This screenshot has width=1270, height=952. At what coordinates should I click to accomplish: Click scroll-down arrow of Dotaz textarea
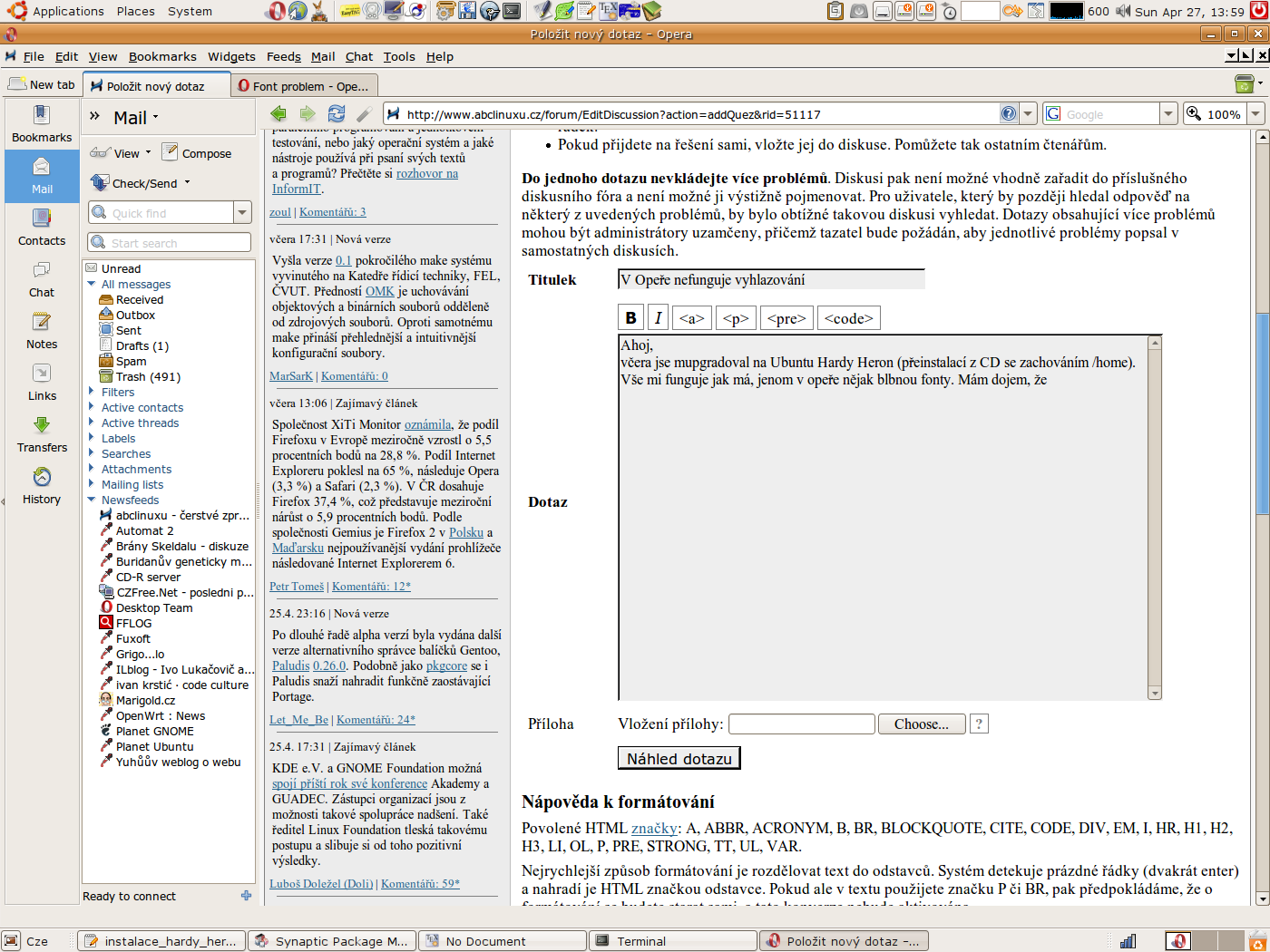click(x=1155, y=693)
